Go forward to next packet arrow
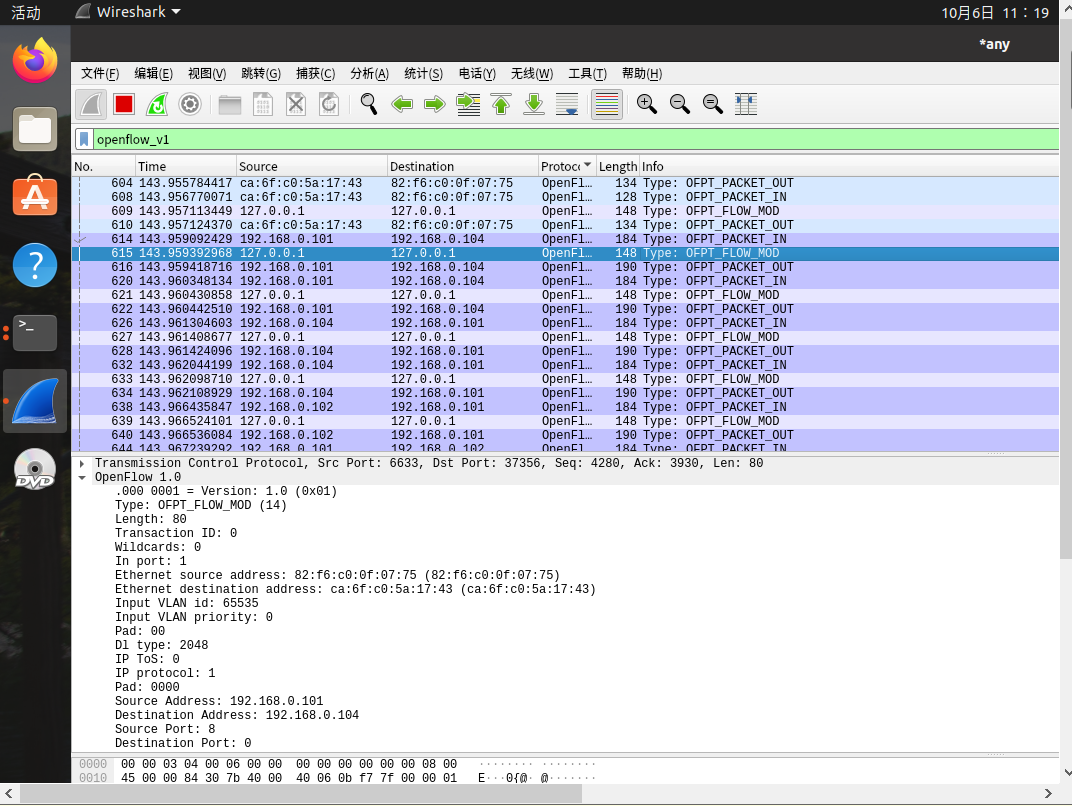Image resolution: width=1072 pixels, height=806 pixels. [435, 105]
